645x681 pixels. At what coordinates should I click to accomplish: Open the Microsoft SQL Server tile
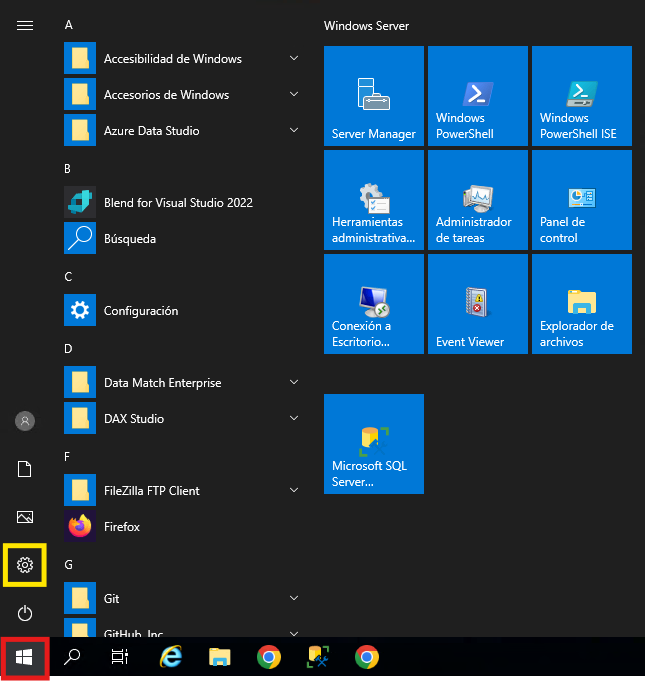(374, 444)
